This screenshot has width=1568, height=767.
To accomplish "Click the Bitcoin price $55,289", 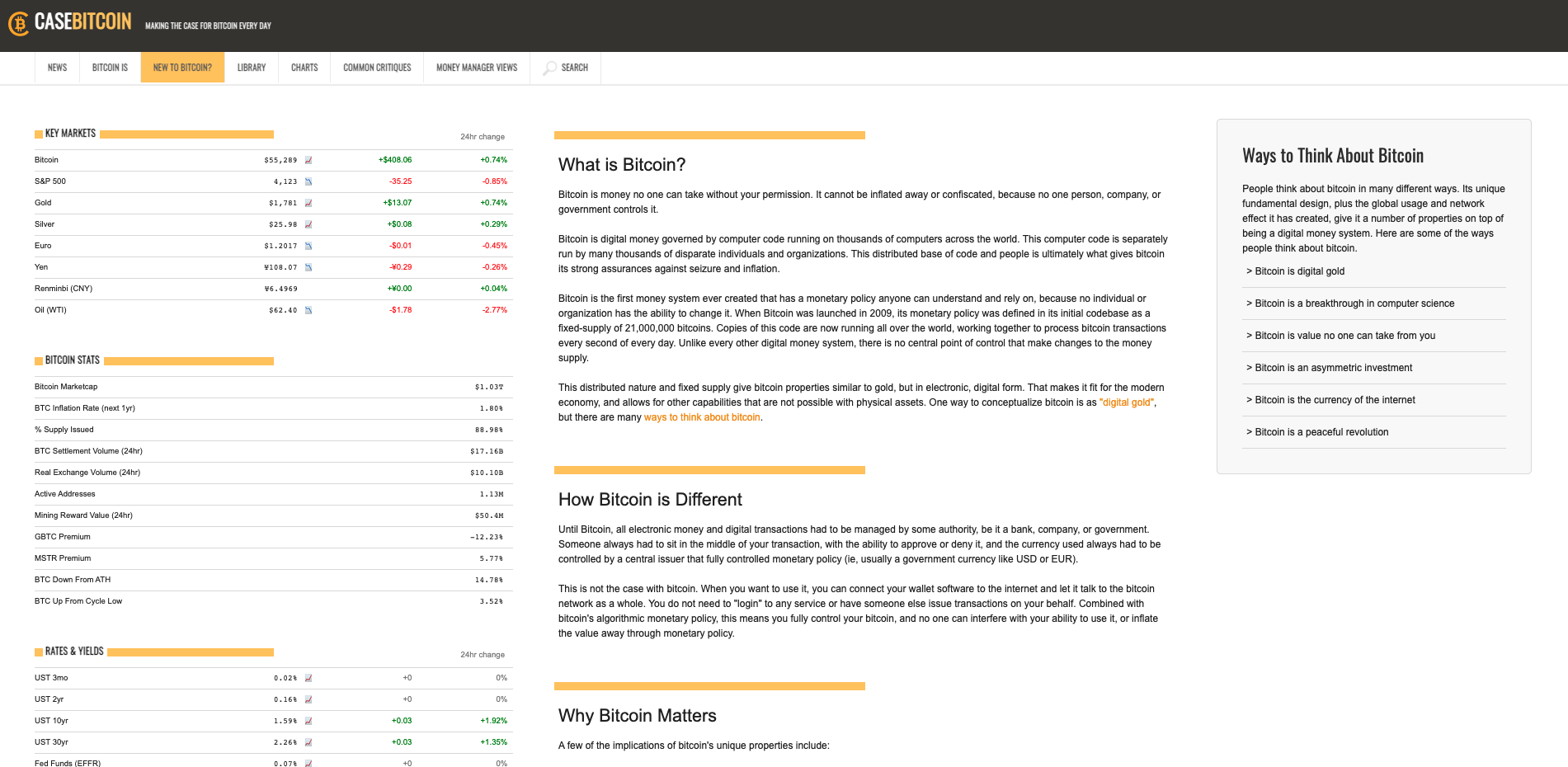I will pyautogui.click(x=280, y=160).
